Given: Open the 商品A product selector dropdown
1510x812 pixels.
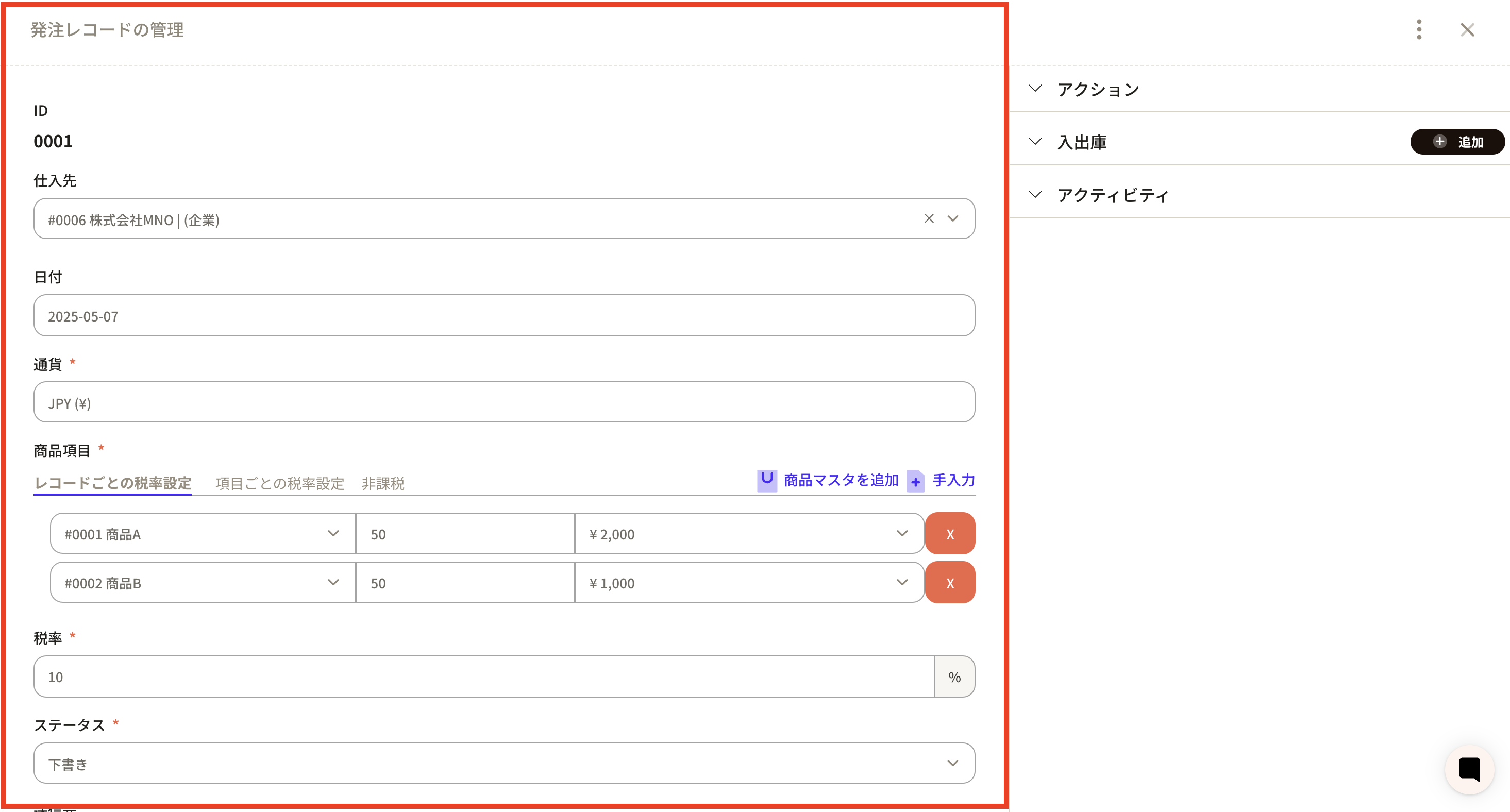Looking at the screenshot, I should [333, 534].
